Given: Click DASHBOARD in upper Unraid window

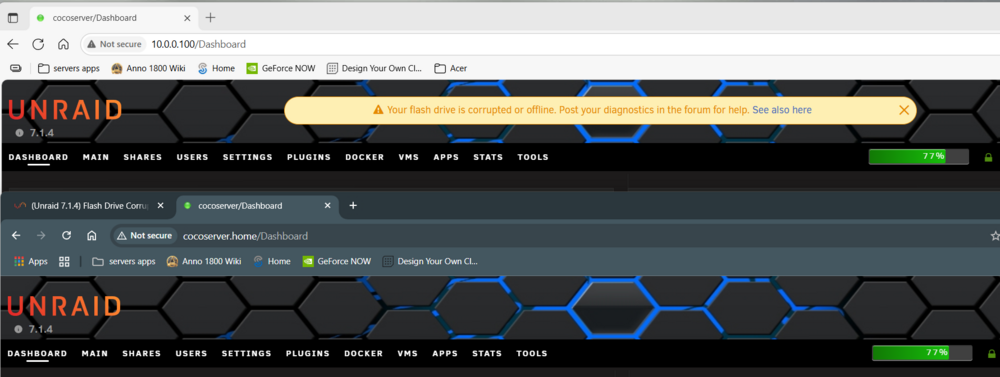Looking at the screenshot, I should [x=38, y=157].
